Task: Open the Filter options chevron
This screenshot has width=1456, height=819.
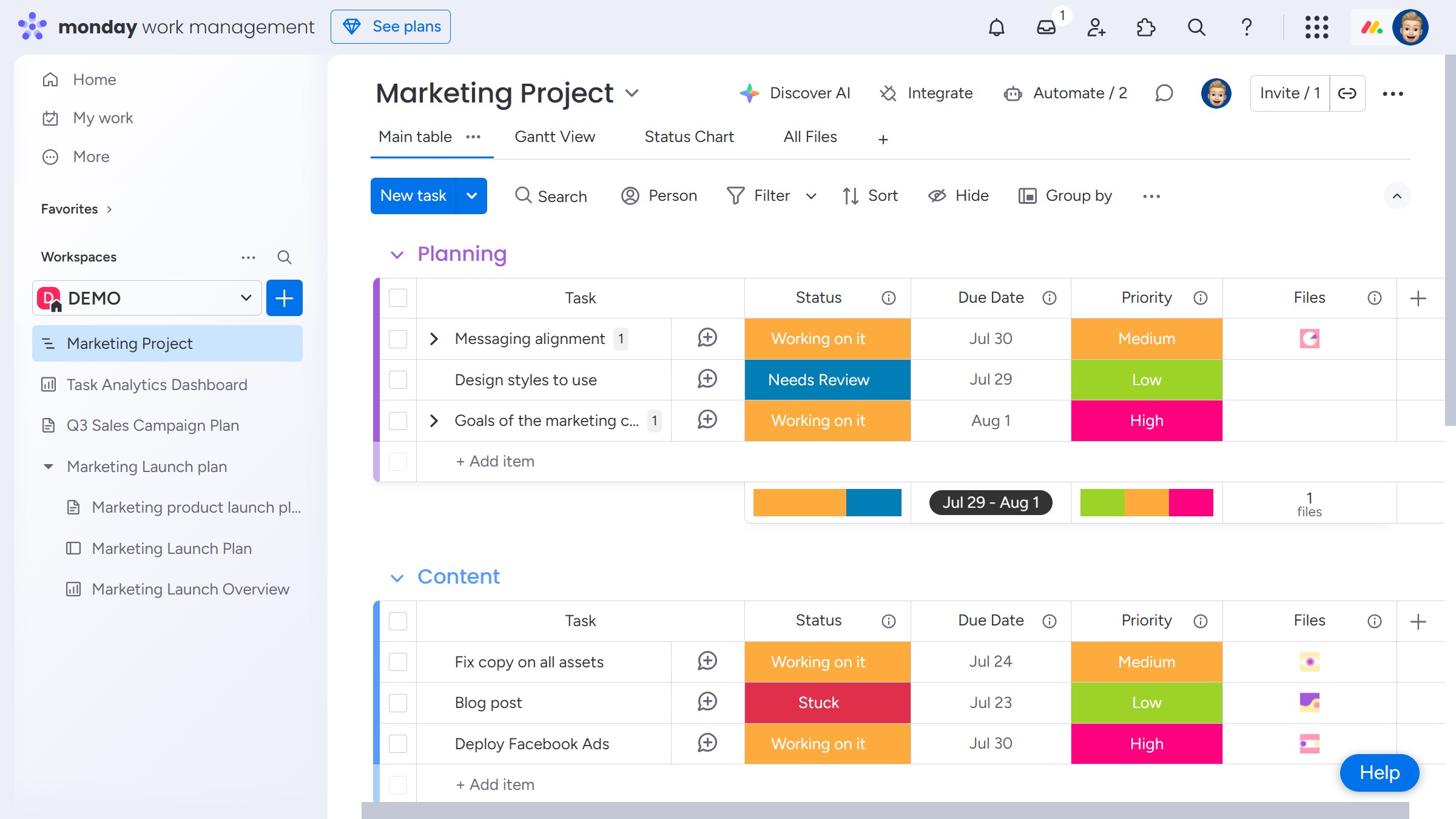Action: tap(811, 196)
